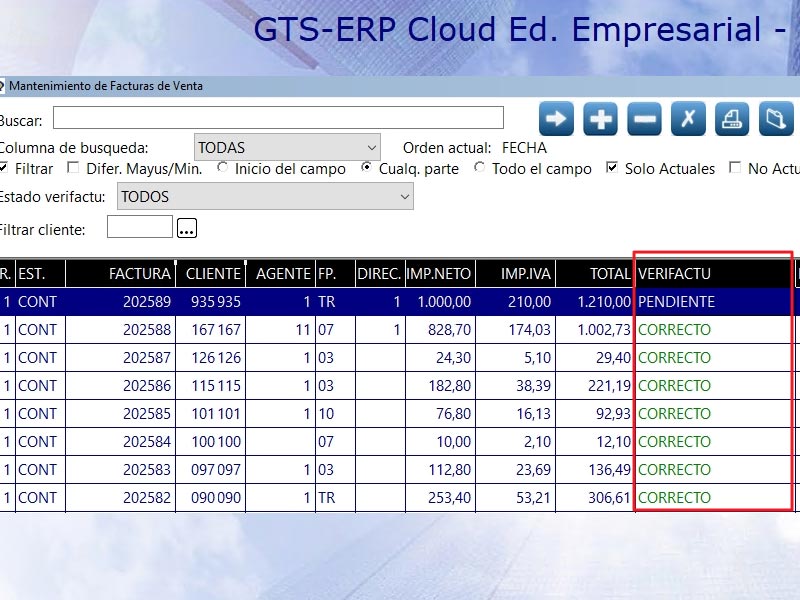Sort by FACTURA column header

pyautogui.click(x=140, y=273)
